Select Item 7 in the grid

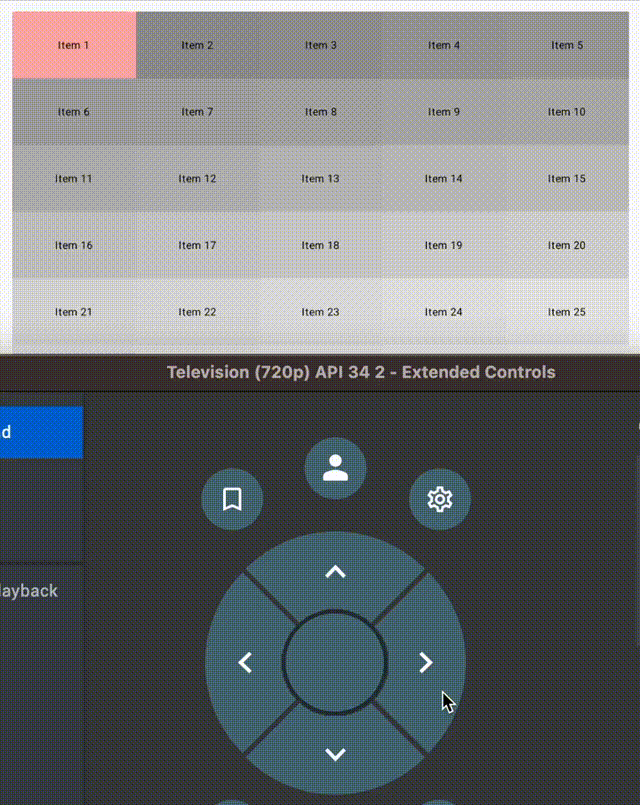[198, 112]
